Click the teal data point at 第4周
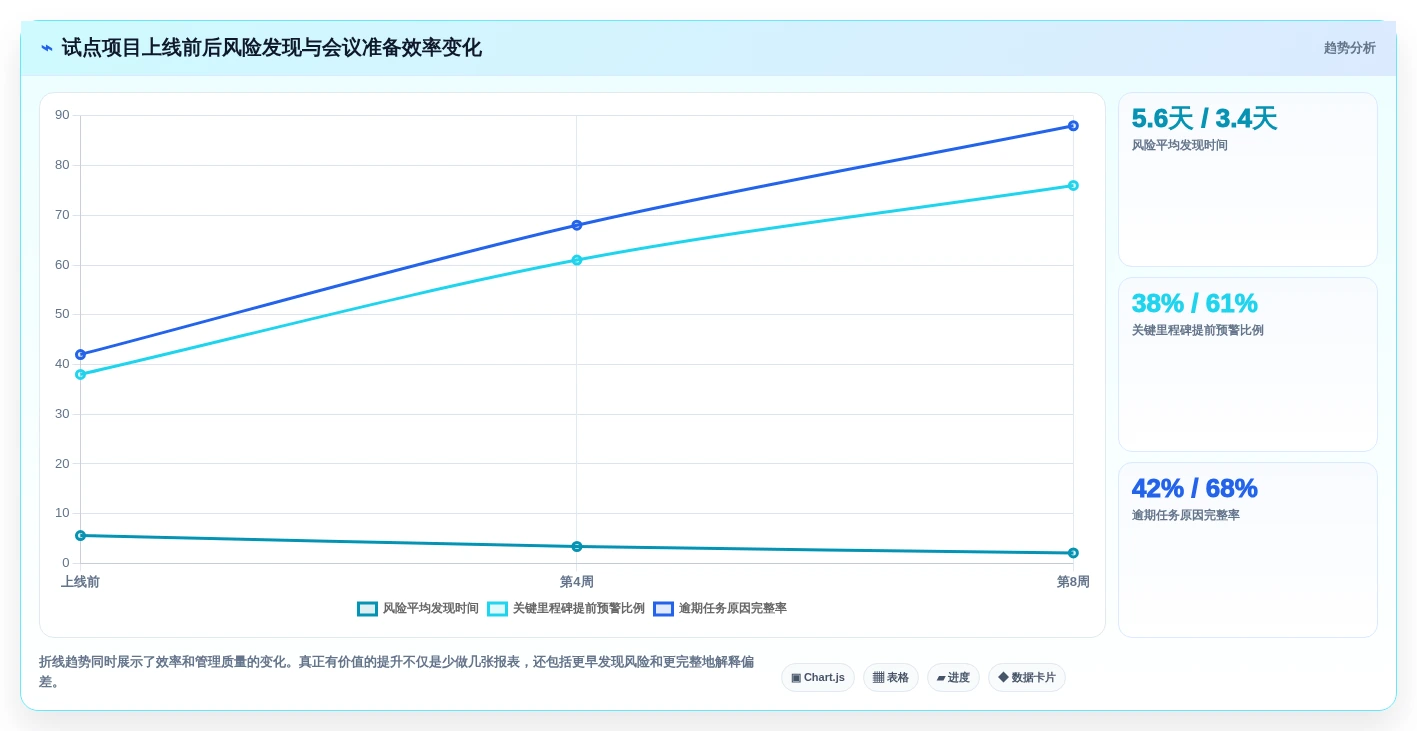Image resolution: width=1417 pixels, height=731 pixels. pyautogui.click(x=577, y=546)
